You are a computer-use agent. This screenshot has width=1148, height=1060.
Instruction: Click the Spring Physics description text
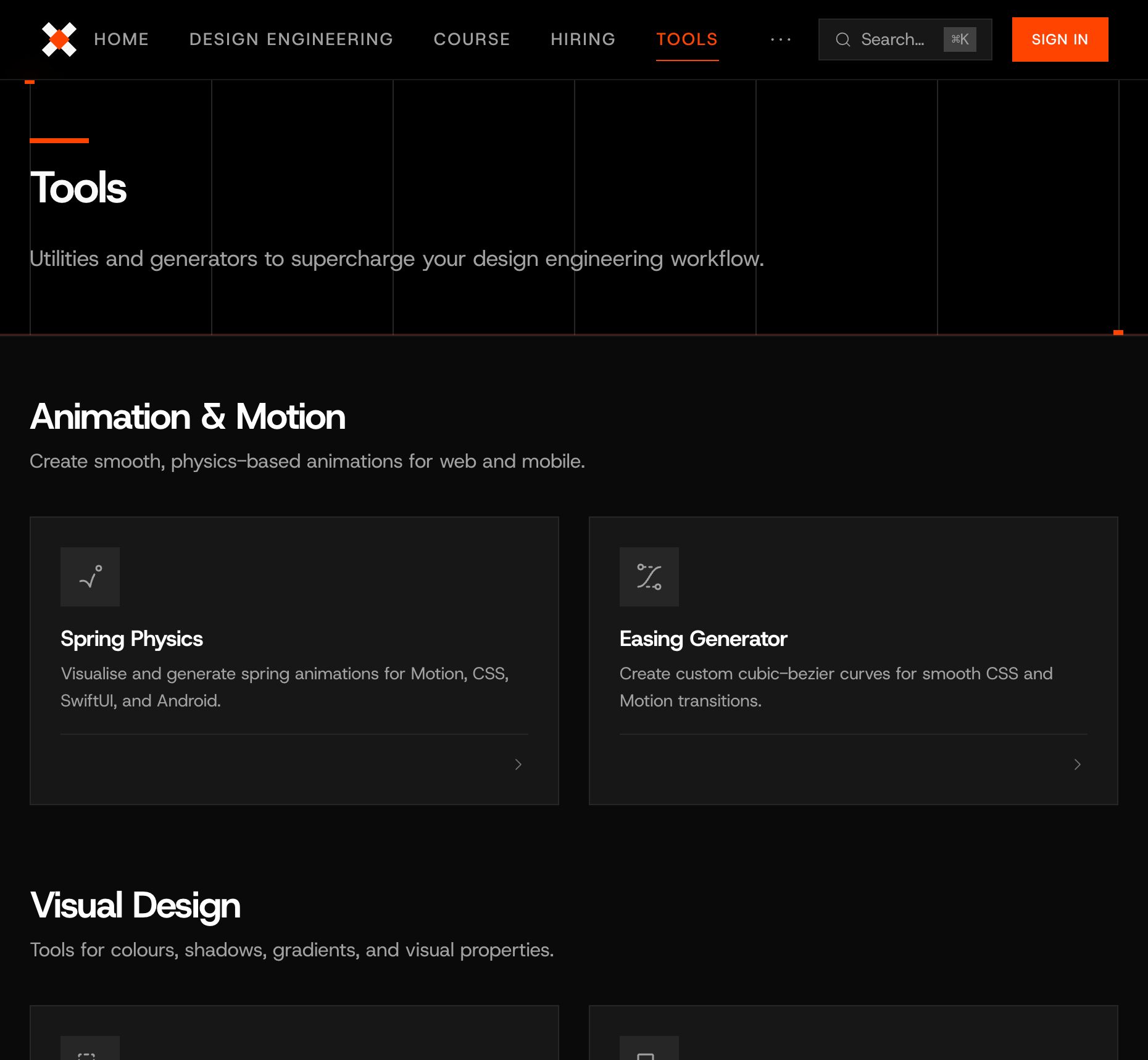coord(285,687)
